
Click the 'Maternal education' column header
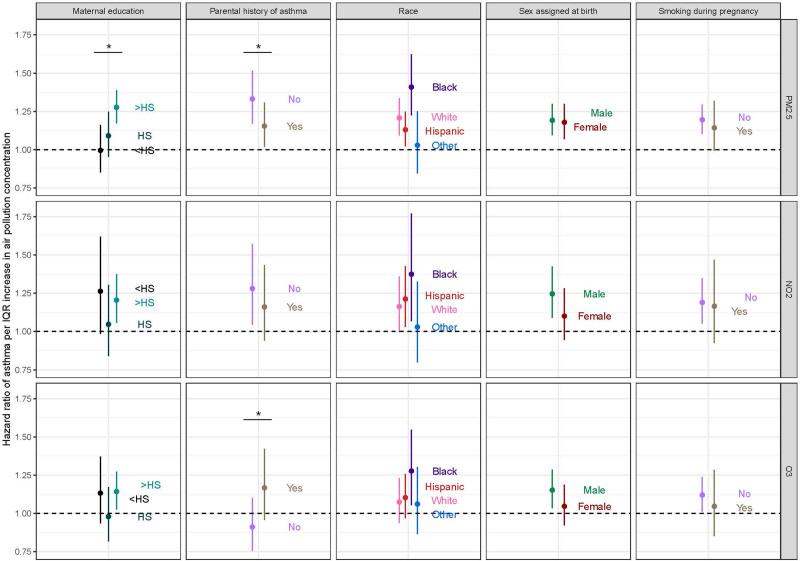(108, 12)
